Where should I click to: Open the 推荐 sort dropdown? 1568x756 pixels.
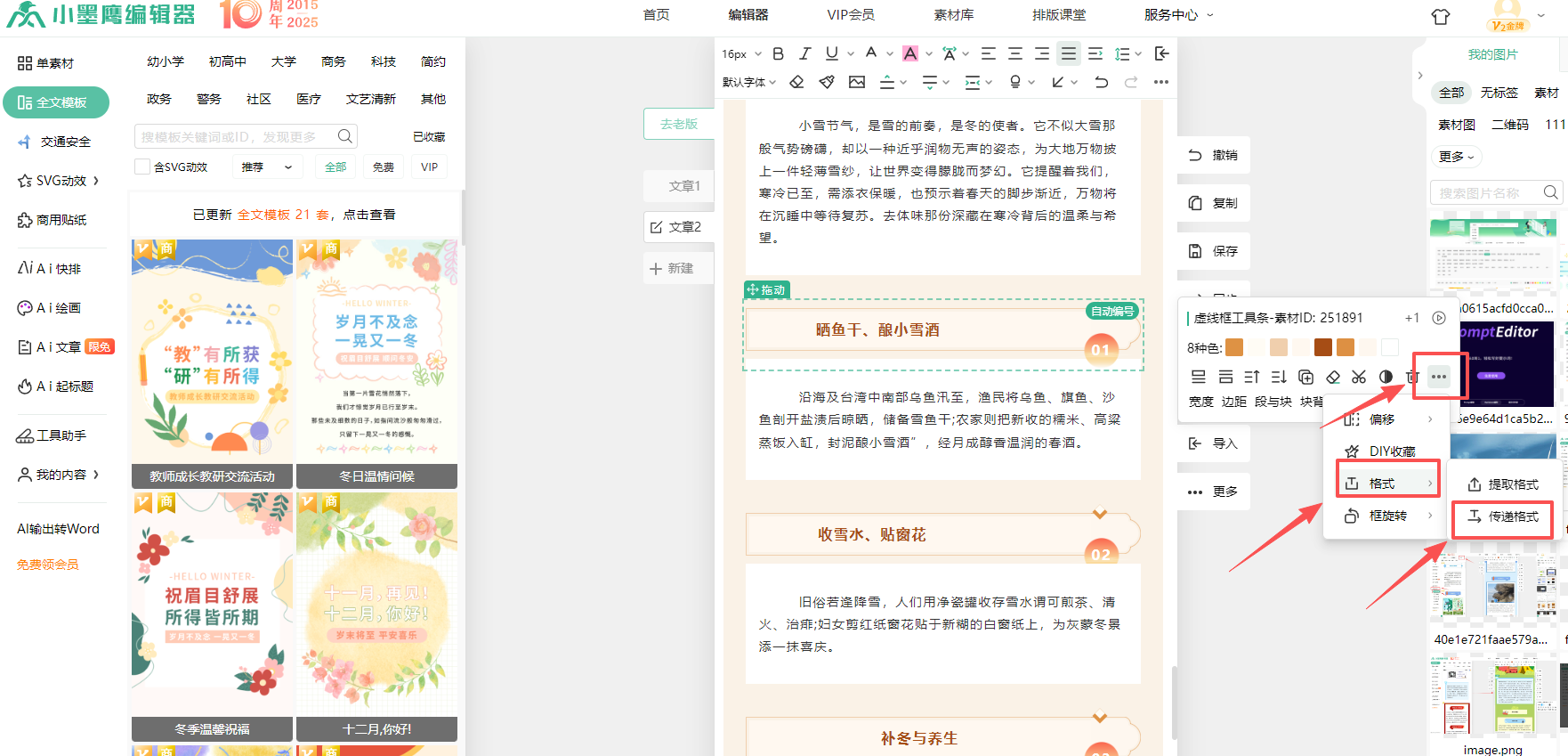(267, 167)
